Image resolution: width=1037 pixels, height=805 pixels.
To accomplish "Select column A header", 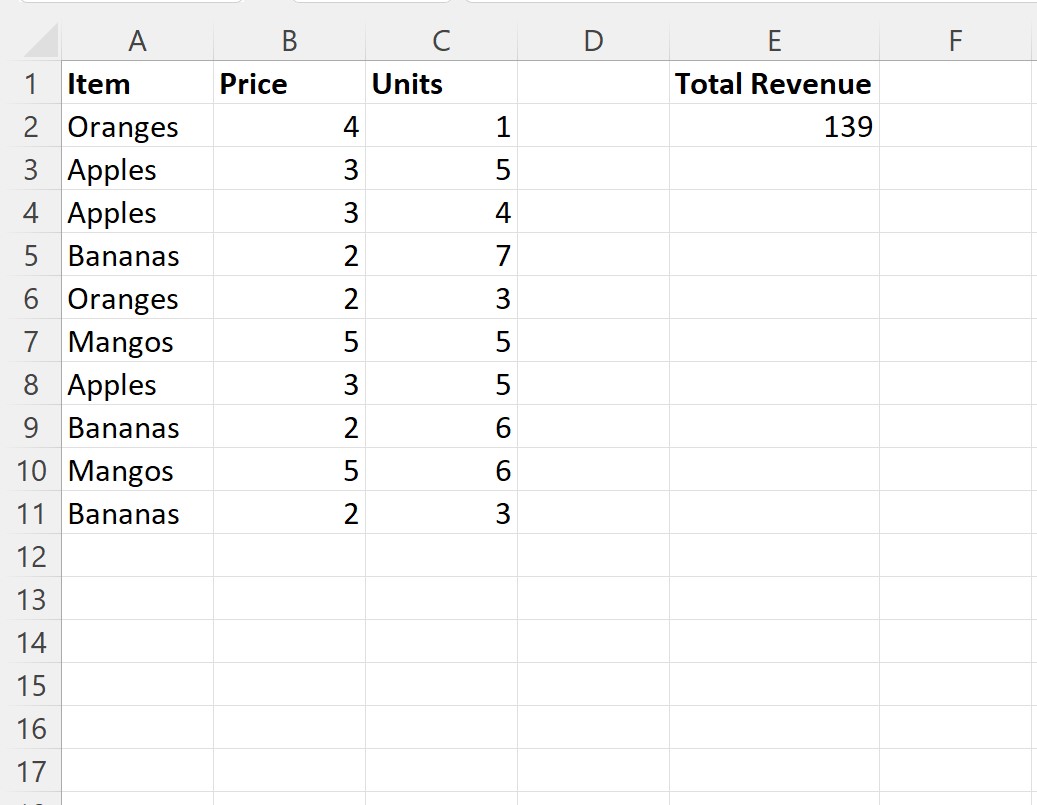I will pos(138,41).
